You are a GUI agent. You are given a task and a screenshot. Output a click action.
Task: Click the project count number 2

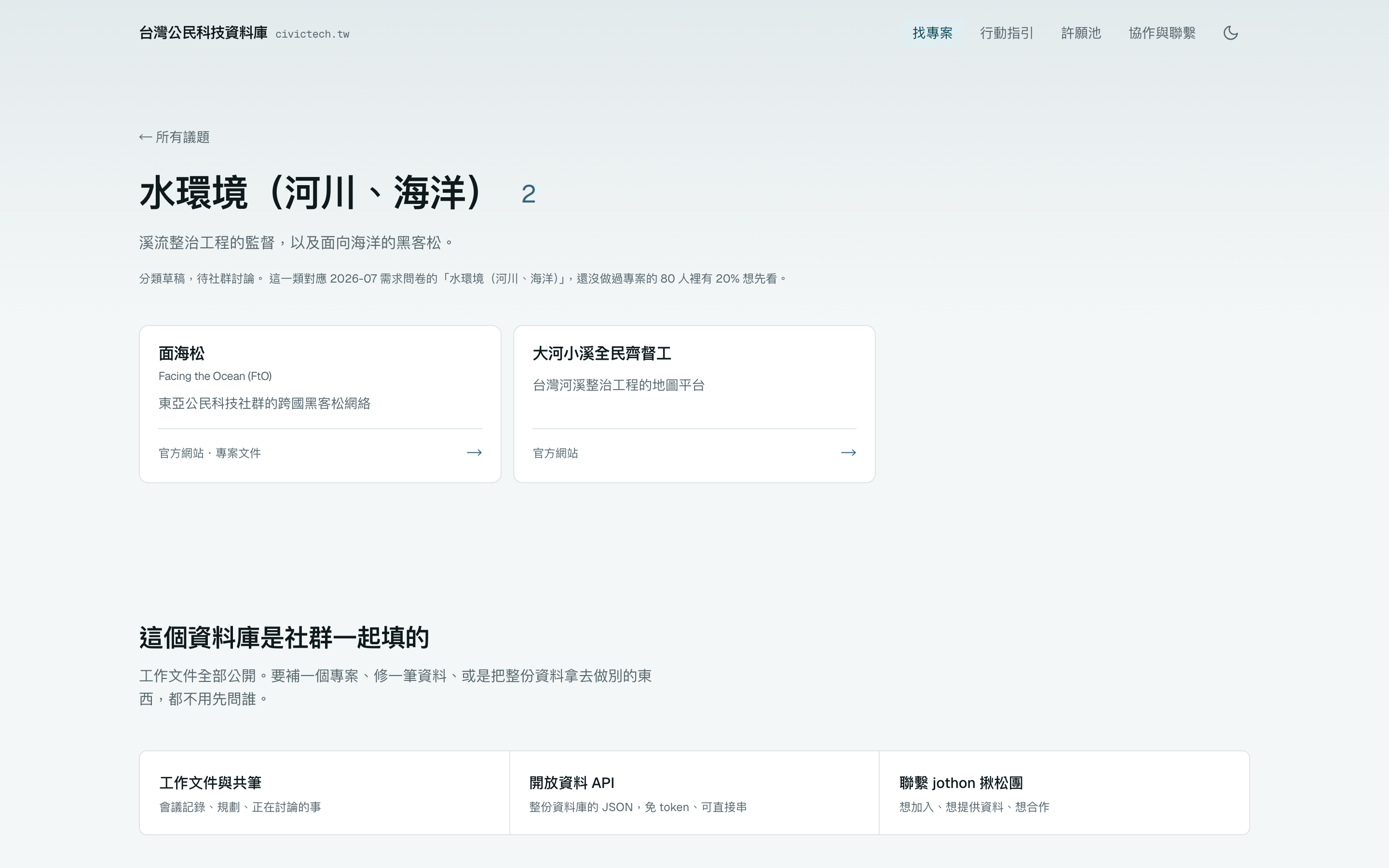(529, 194)
